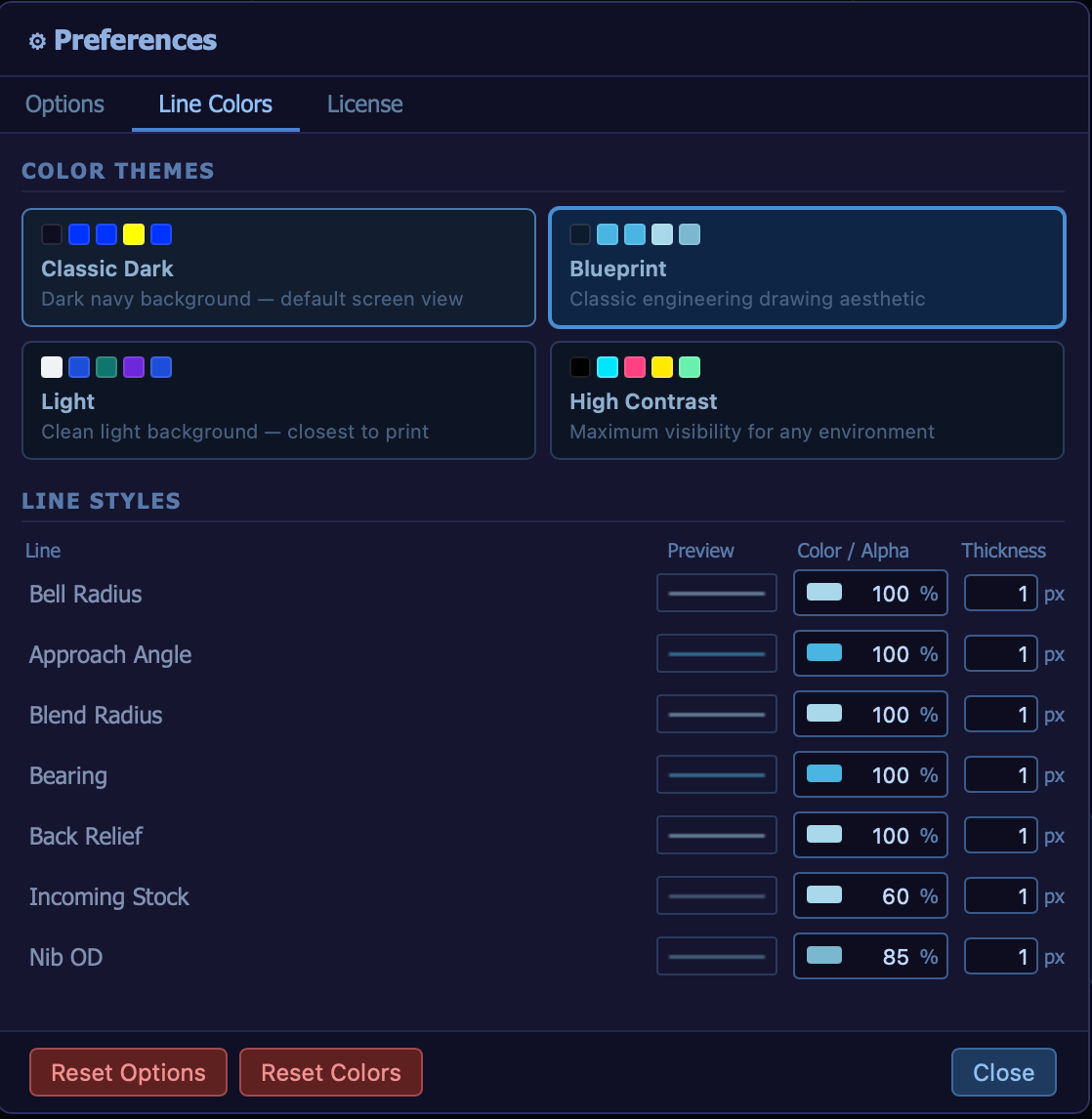Edit the Nib OD thickness value
This screenshot has height=1119, width=1092.
point(1000,956)
